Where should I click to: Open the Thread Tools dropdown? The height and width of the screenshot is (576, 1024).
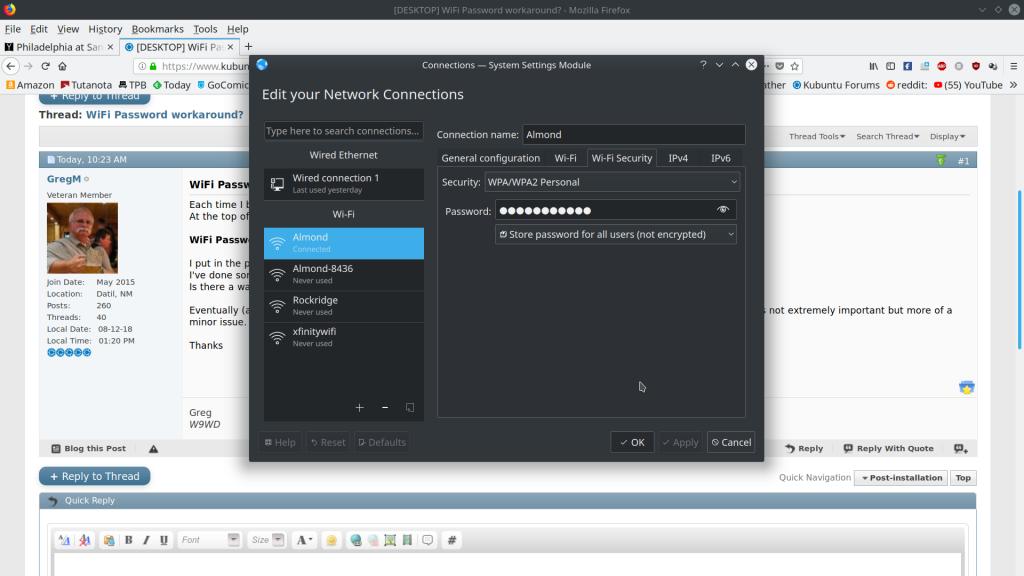(x=816, y=136)
